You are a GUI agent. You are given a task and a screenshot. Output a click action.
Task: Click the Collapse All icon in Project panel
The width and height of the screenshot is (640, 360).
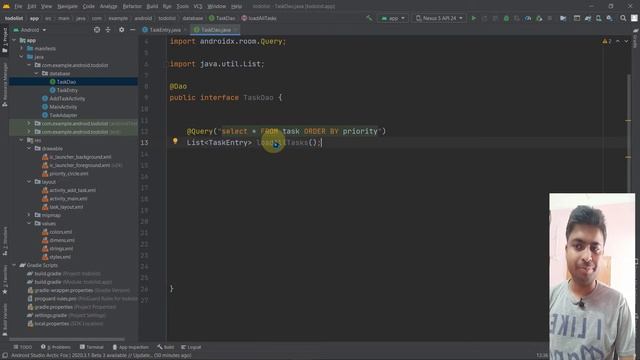(108, 30)
